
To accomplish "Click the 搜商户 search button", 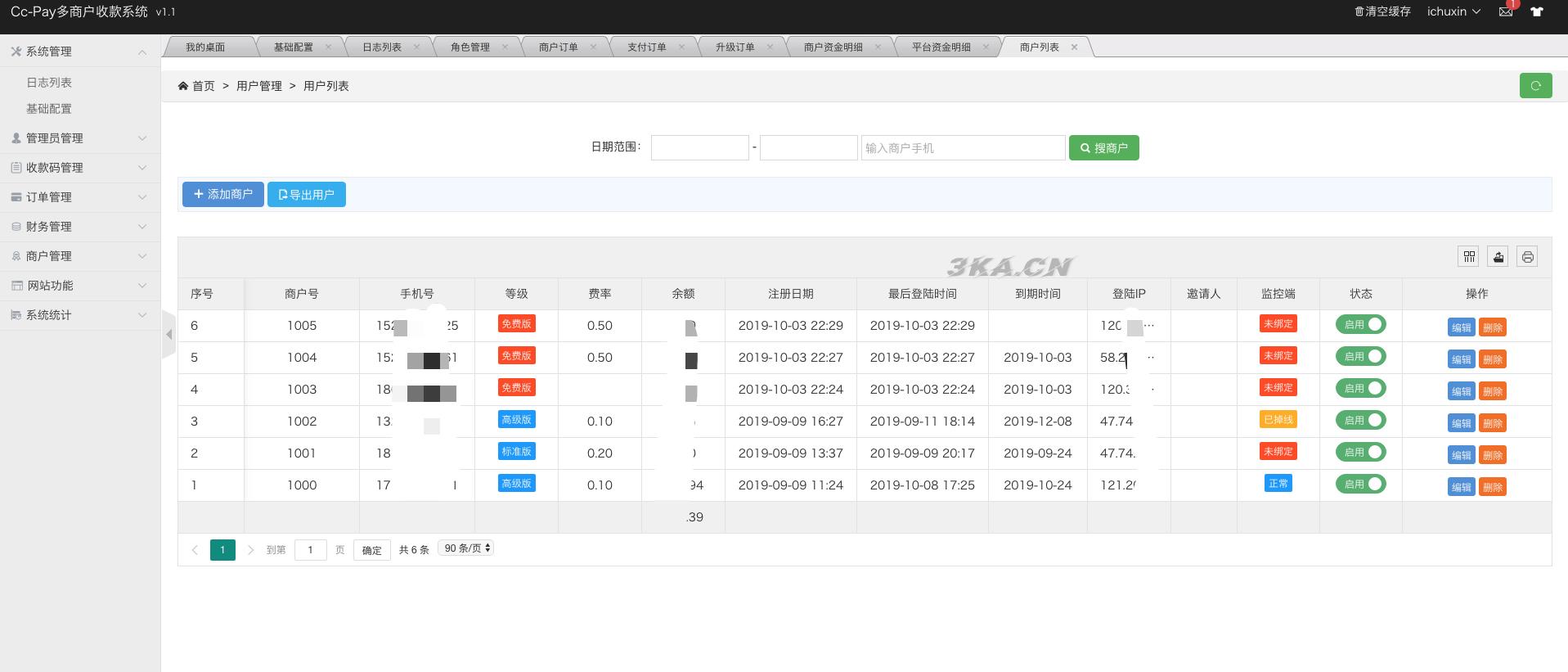I will tap(1103, 148).
